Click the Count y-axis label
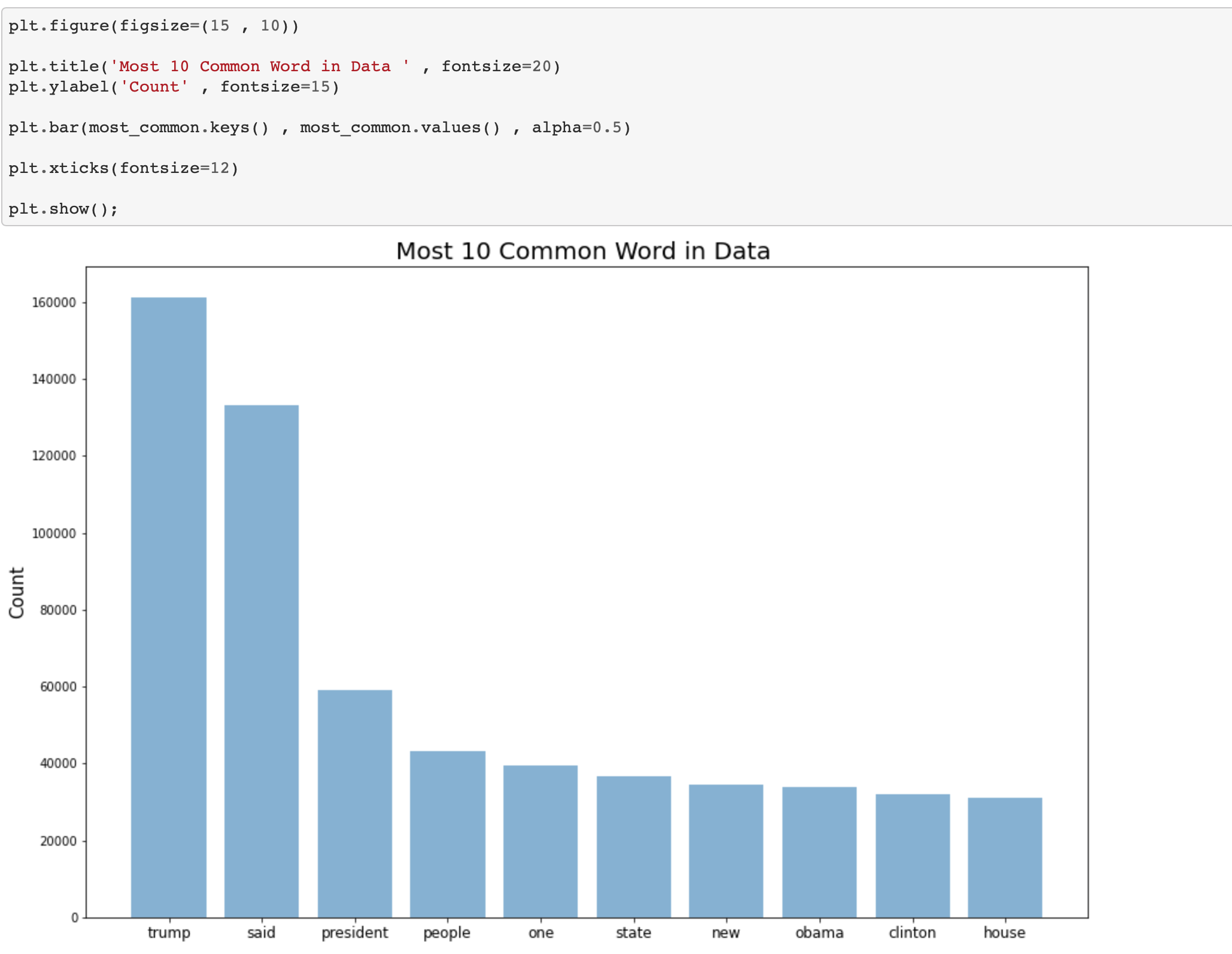 click(x=17, y=593)
